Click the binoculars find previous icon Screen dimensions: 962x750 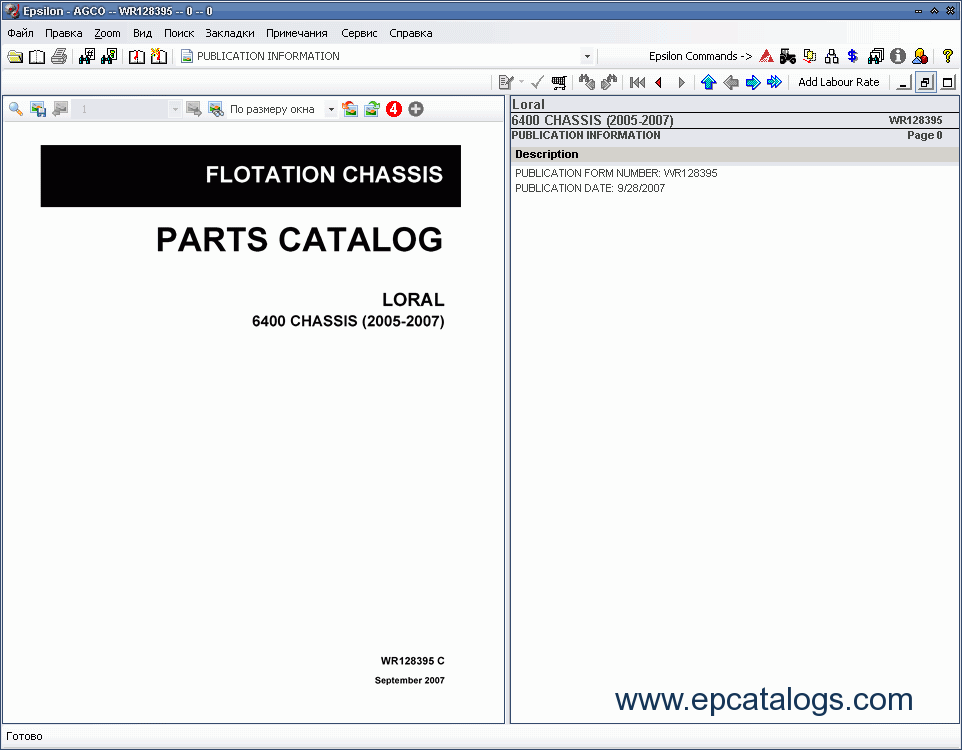click(587, 82)
